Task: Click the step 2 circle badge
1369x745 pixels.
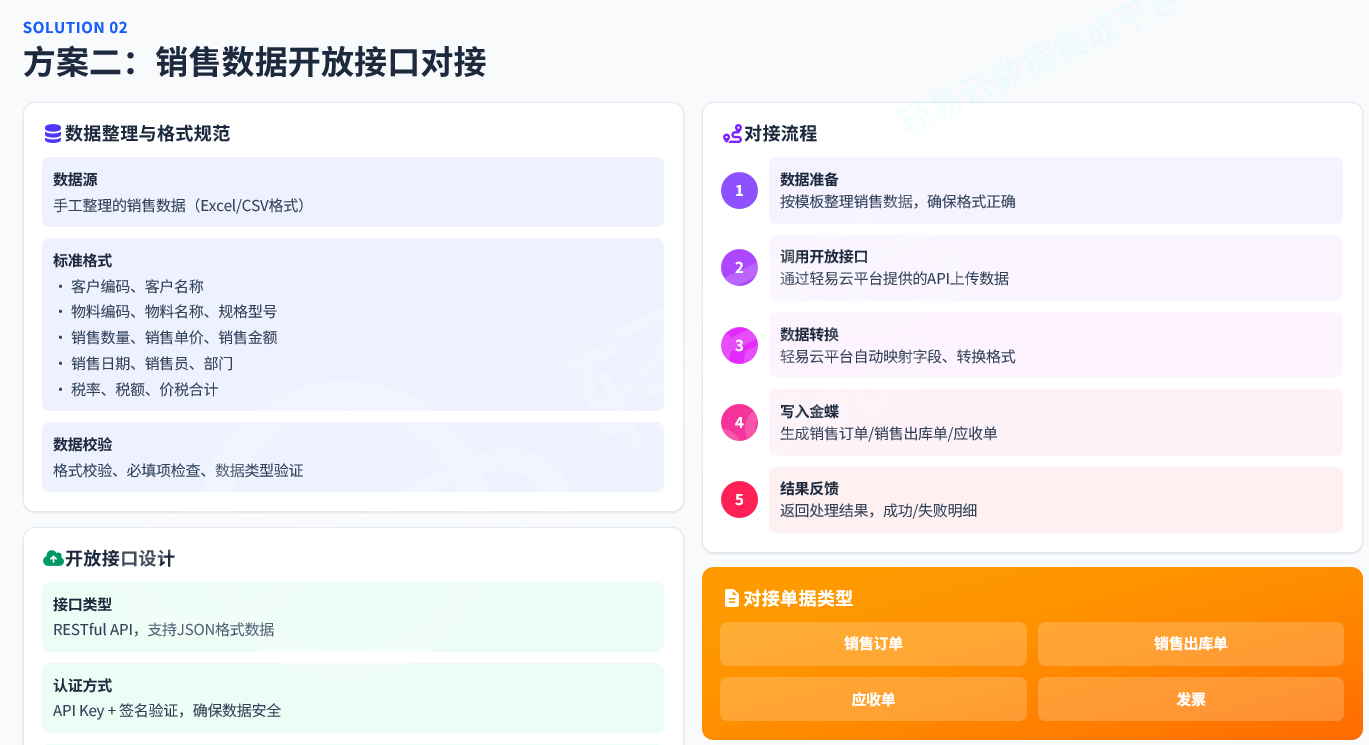Action: 739,268
